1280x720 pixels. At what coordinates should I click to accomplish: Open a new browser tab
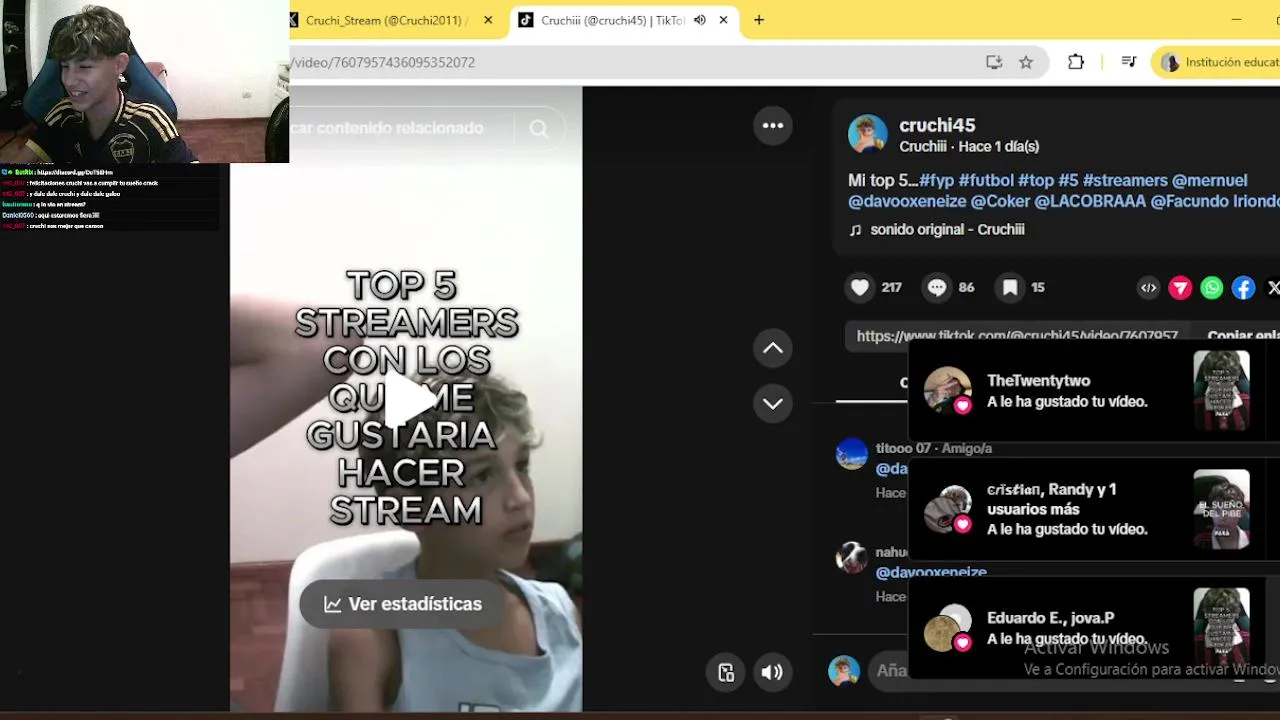(759, 20)
